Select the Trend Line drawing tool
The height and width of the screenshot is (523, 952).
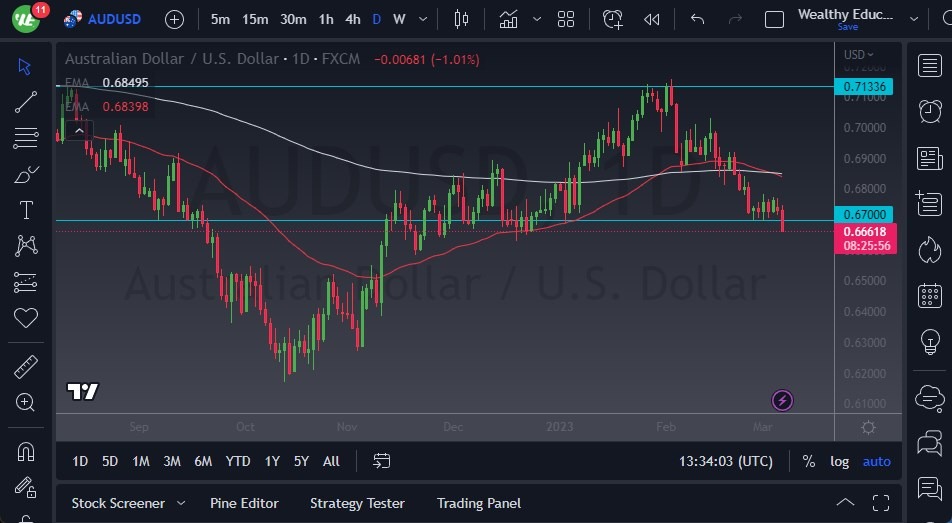click(26, 101)
